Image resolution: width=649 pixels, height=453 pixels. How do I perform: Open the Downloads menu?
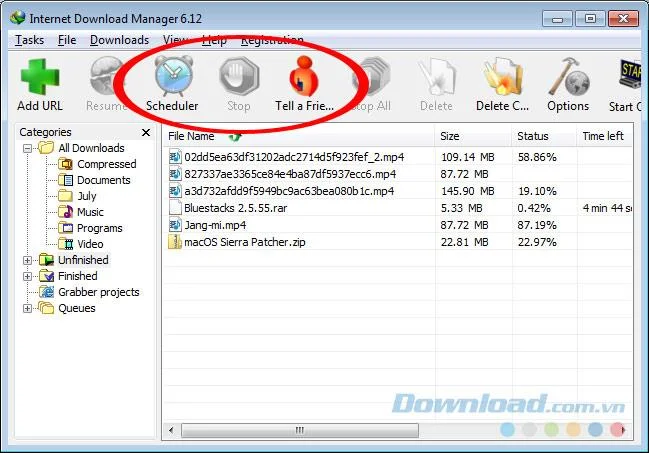click(120, 40)
